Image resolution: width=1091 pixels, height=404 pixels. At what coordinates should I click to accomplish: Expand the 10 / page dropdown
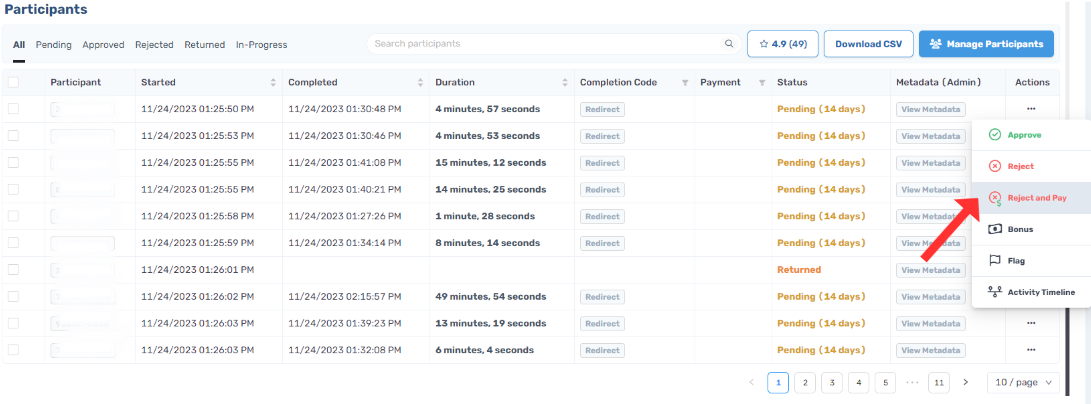1023,382
